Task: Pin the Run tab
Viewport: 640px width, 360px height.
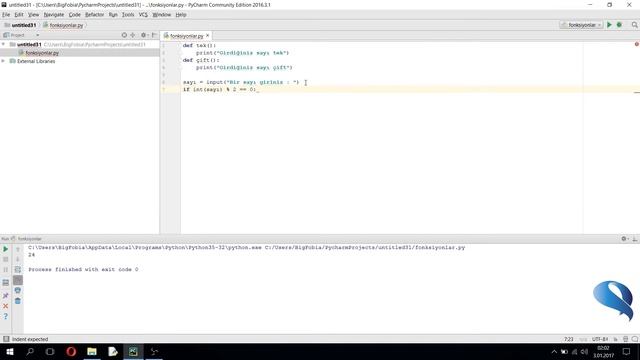Action: point(6,295)
